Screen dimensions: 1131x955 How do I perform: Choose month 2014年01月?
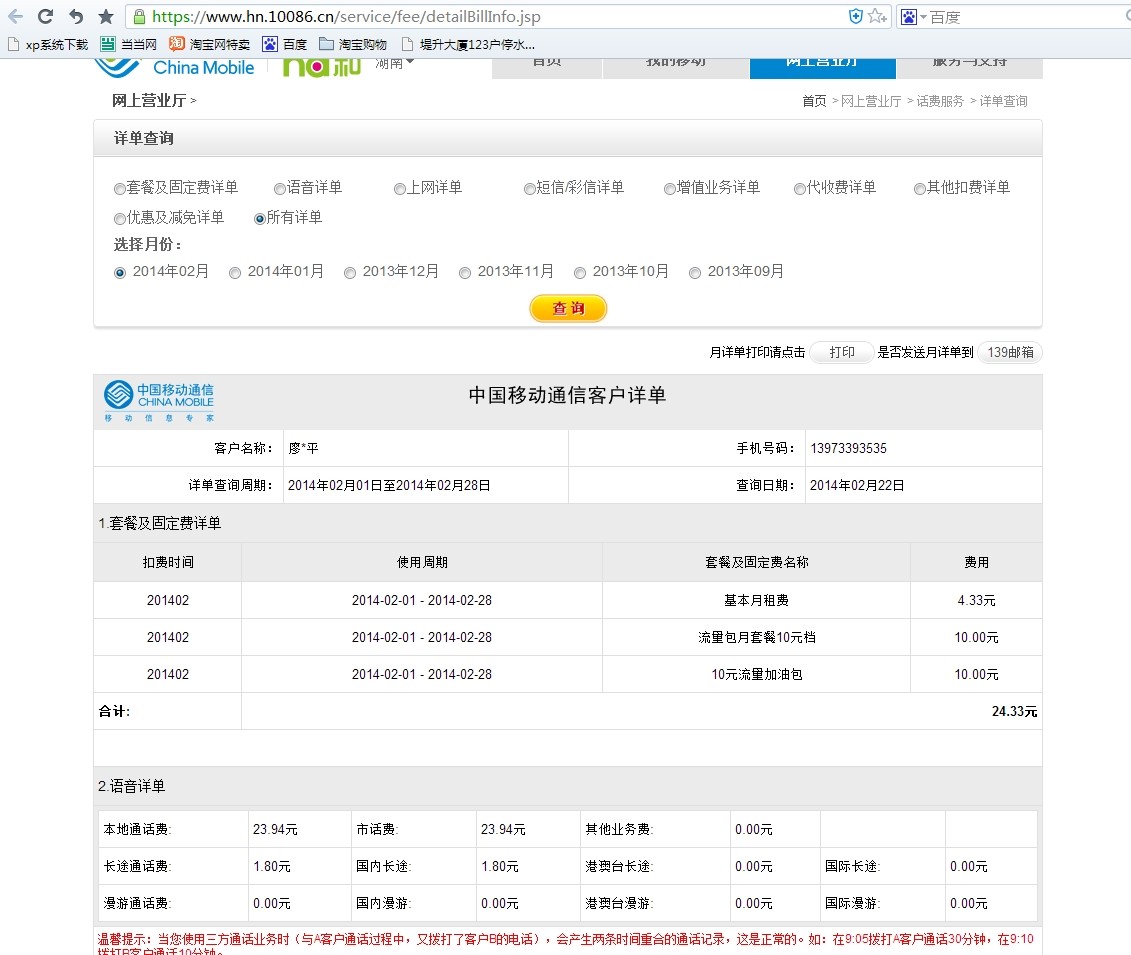(x=234, y=273)
